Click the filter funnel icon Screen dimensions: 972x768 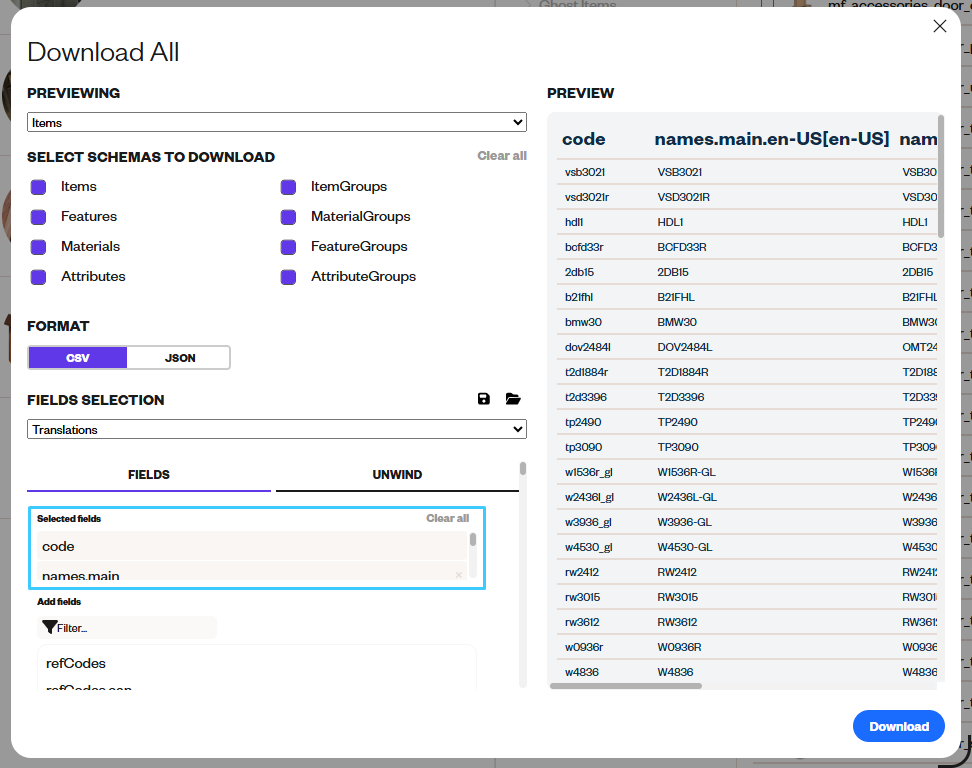50,627
